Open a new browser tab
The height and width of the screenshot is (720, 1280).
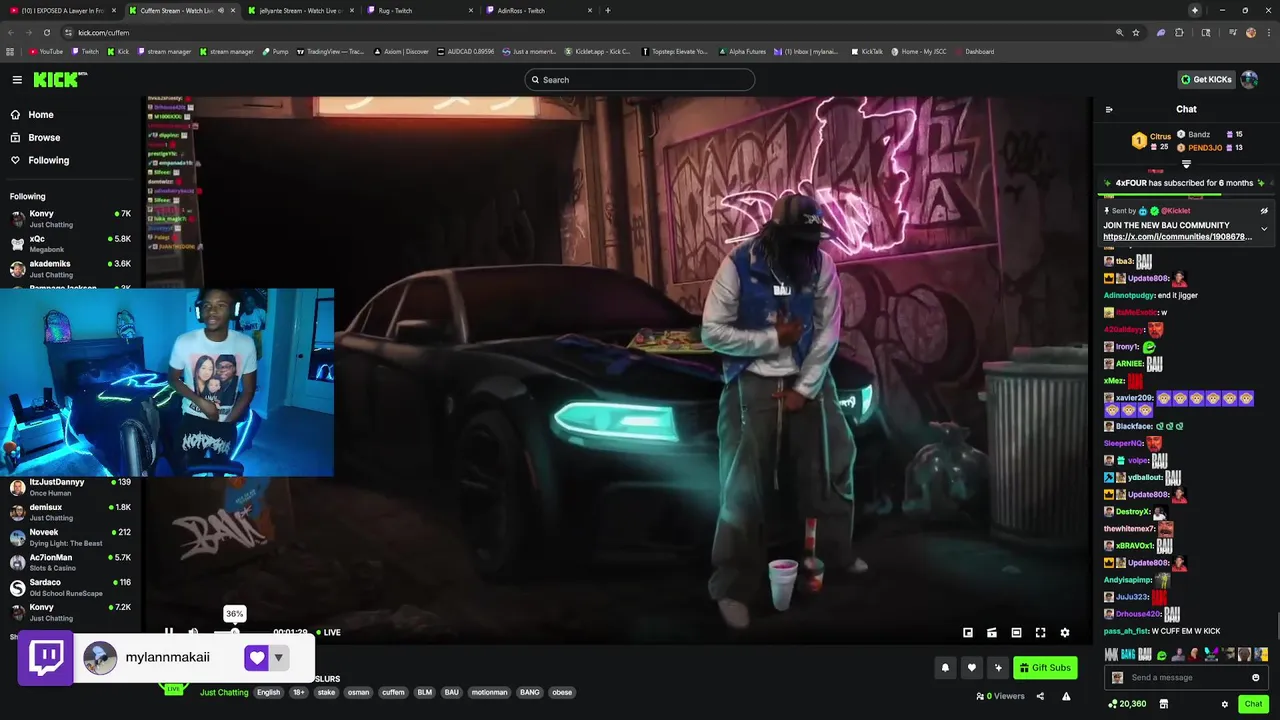click(x=608, y=10)
